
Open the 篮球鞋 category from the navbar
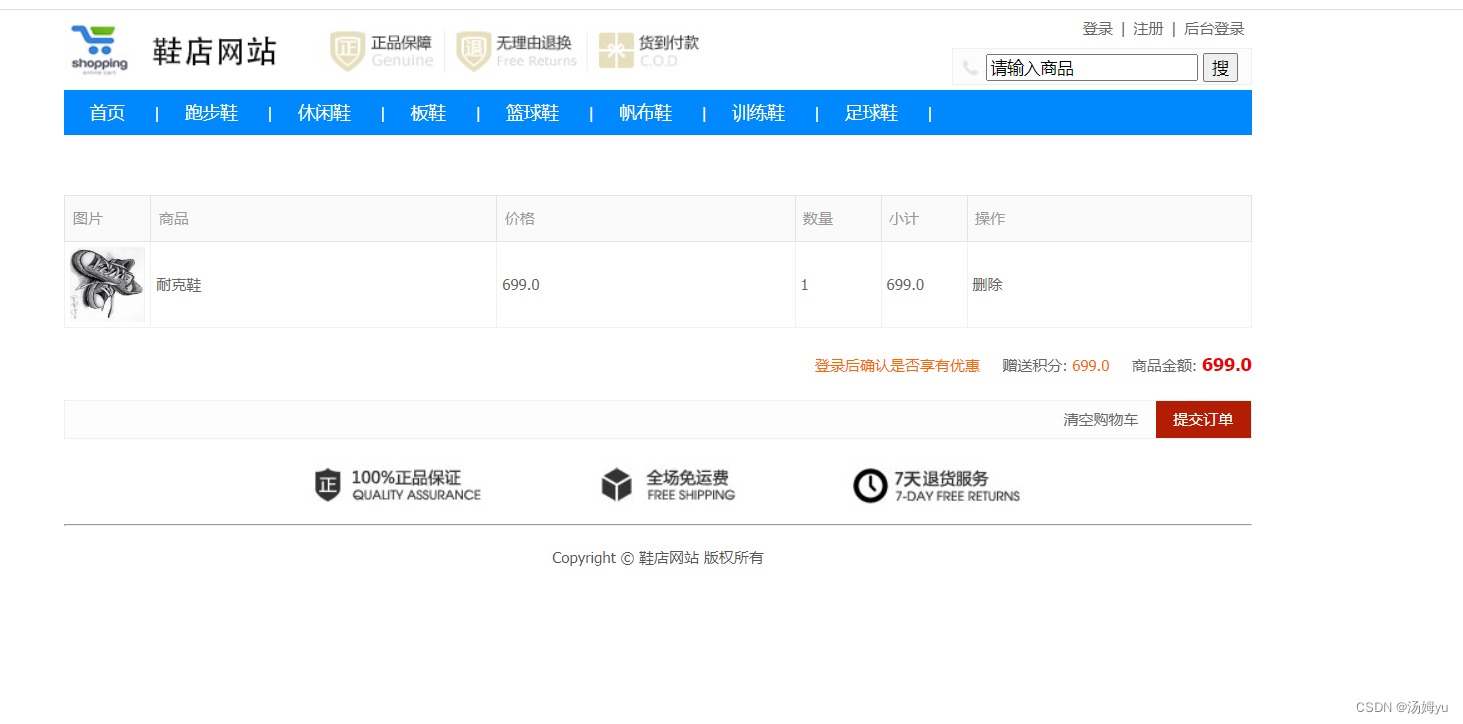click(x=533, y=113)
